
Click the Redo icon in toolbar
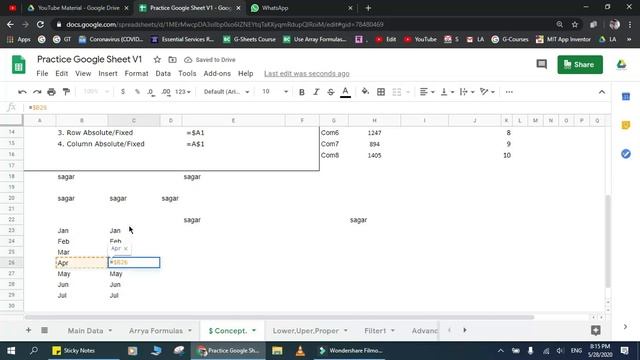[37, 92]
